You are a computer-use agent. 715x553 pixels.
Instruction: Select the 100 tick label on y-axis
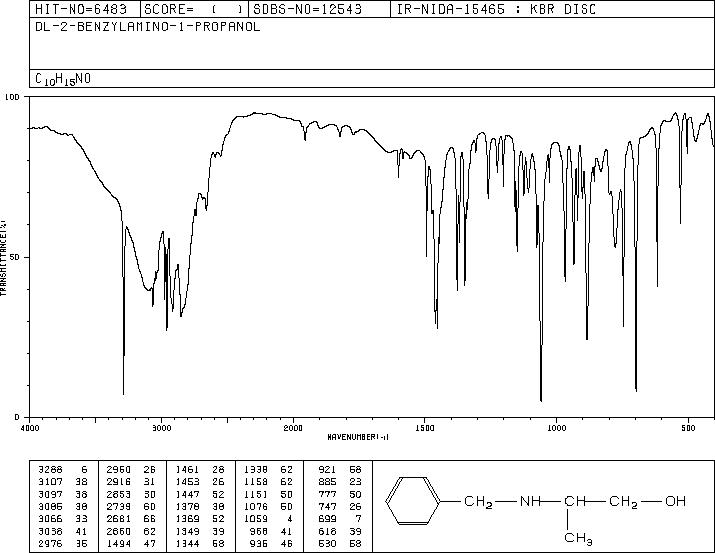(x=13, y=97)
